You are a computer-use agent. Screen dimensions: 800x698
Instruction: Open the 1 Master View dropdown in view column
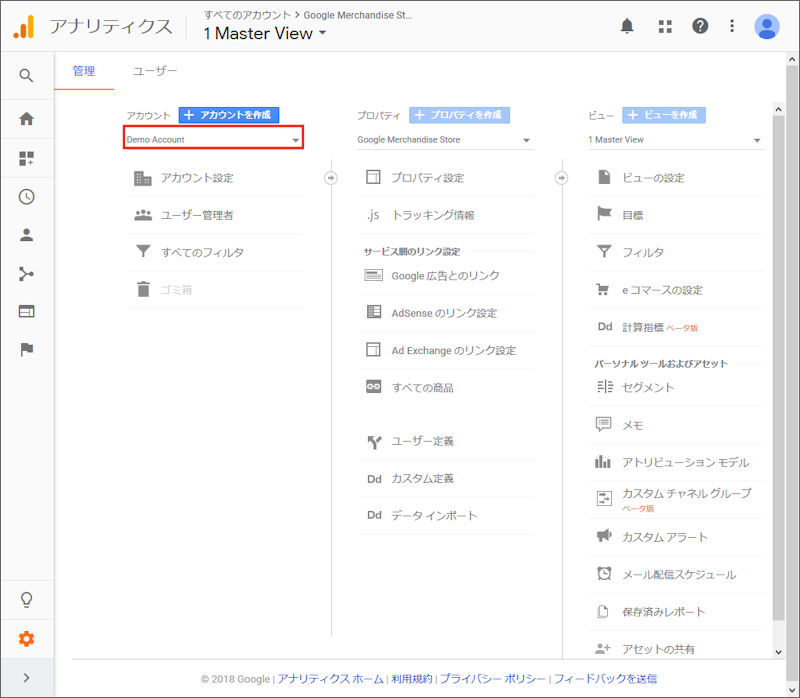[x=676, y=140]
